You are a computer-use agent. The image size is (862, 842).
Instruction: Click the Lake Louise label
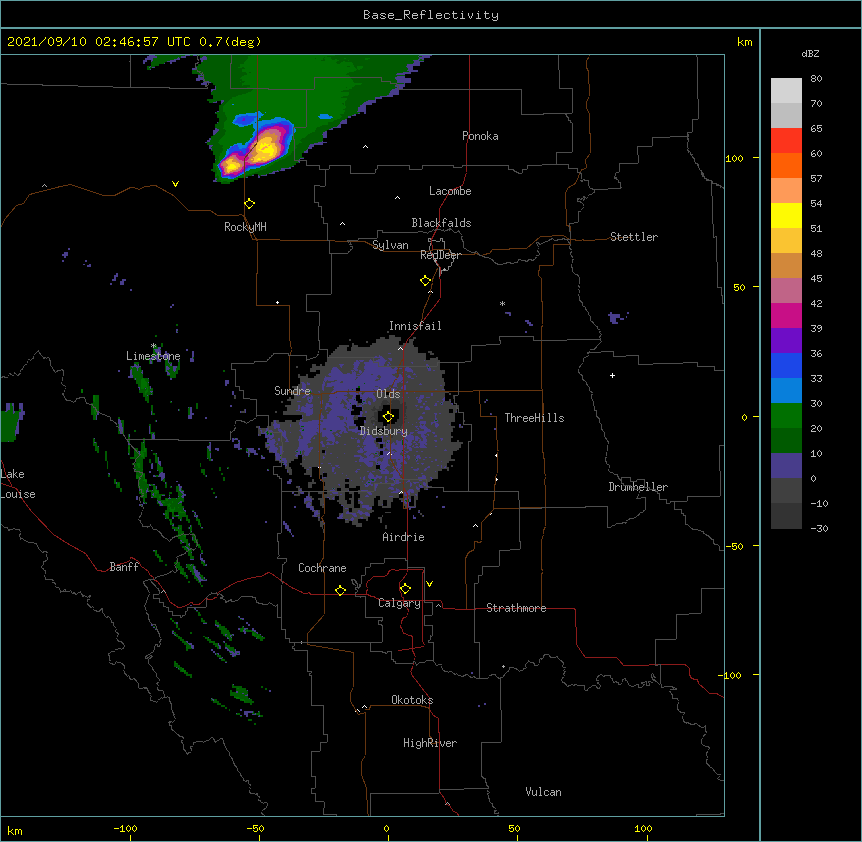18,484
